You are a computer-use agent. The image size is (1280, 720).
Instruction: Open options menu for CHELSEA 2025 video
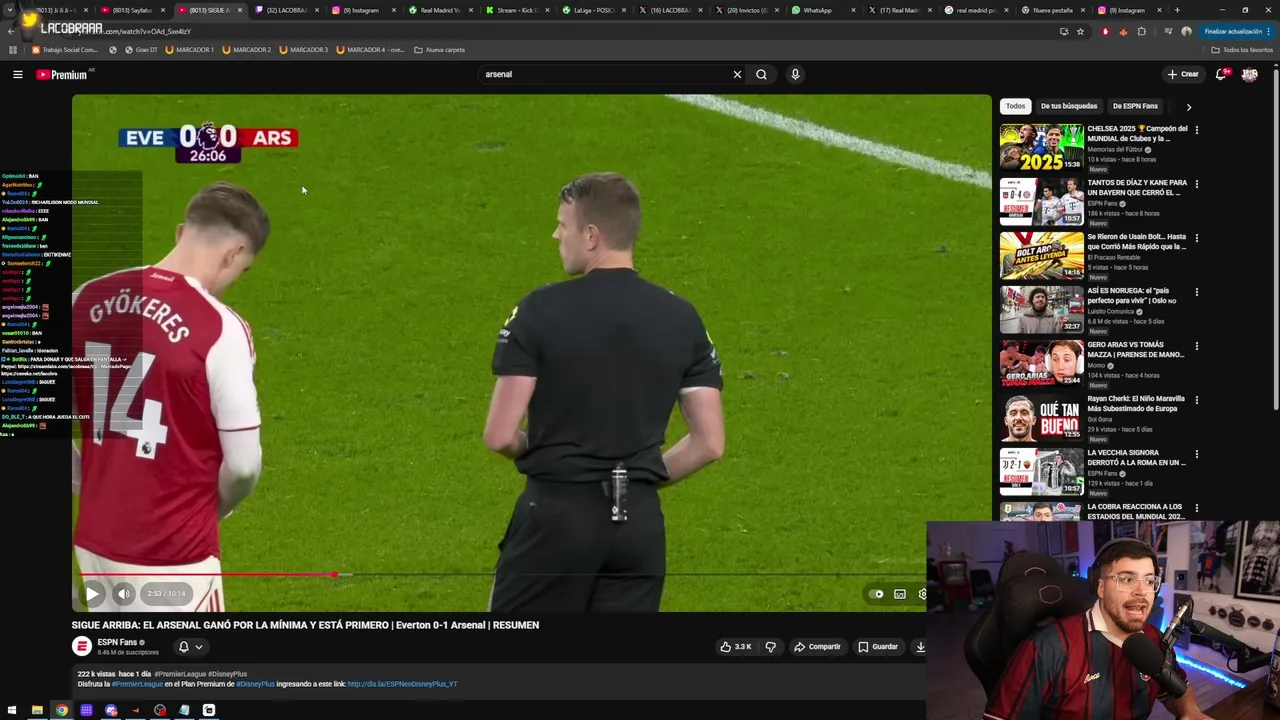tap(1196, 130)
